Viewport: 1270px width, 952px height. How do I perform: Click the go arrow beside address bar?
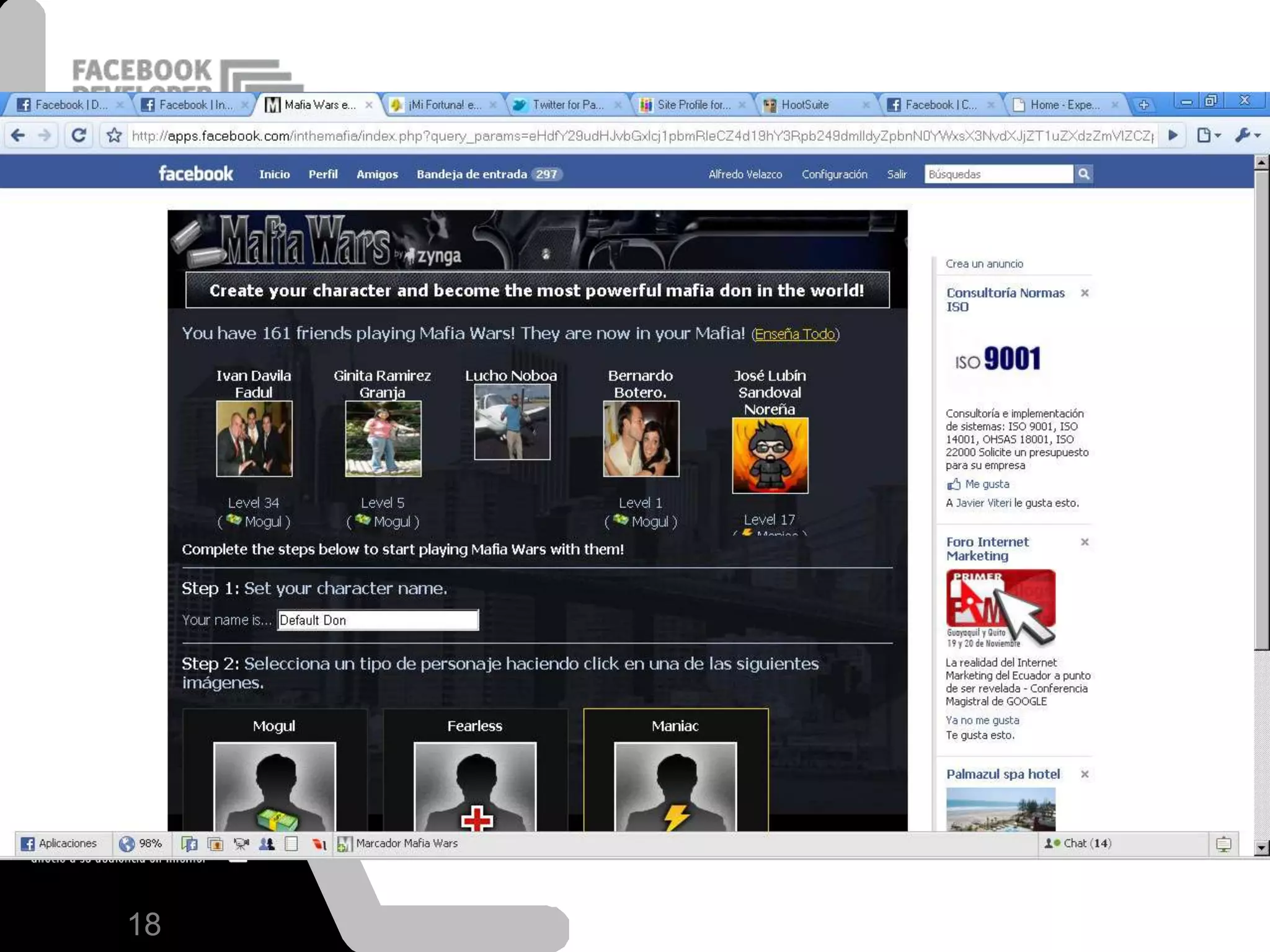coord(1173,135)
